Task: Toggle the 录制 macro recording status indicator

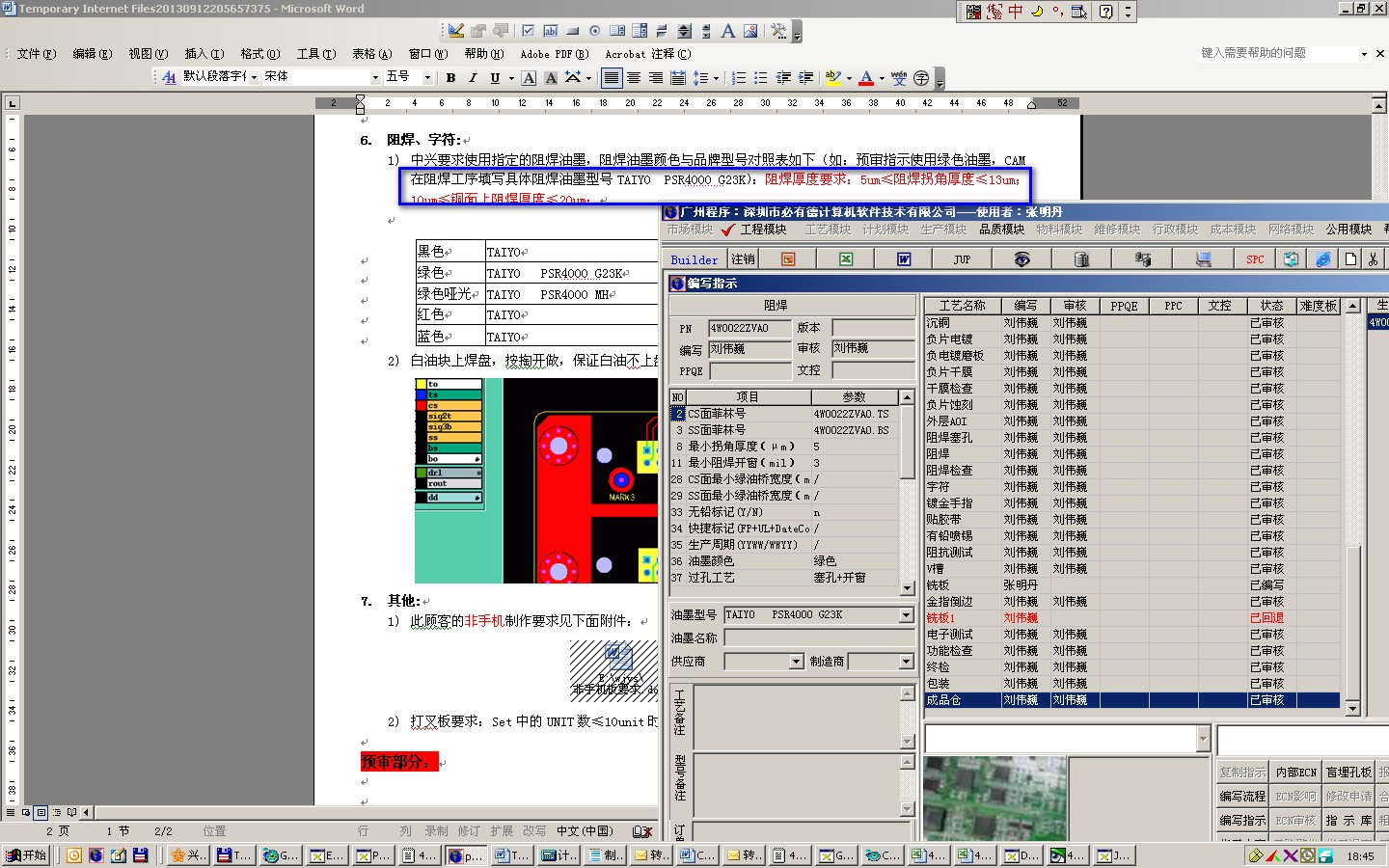Action: pyautogui.click(x=436, y=831)
